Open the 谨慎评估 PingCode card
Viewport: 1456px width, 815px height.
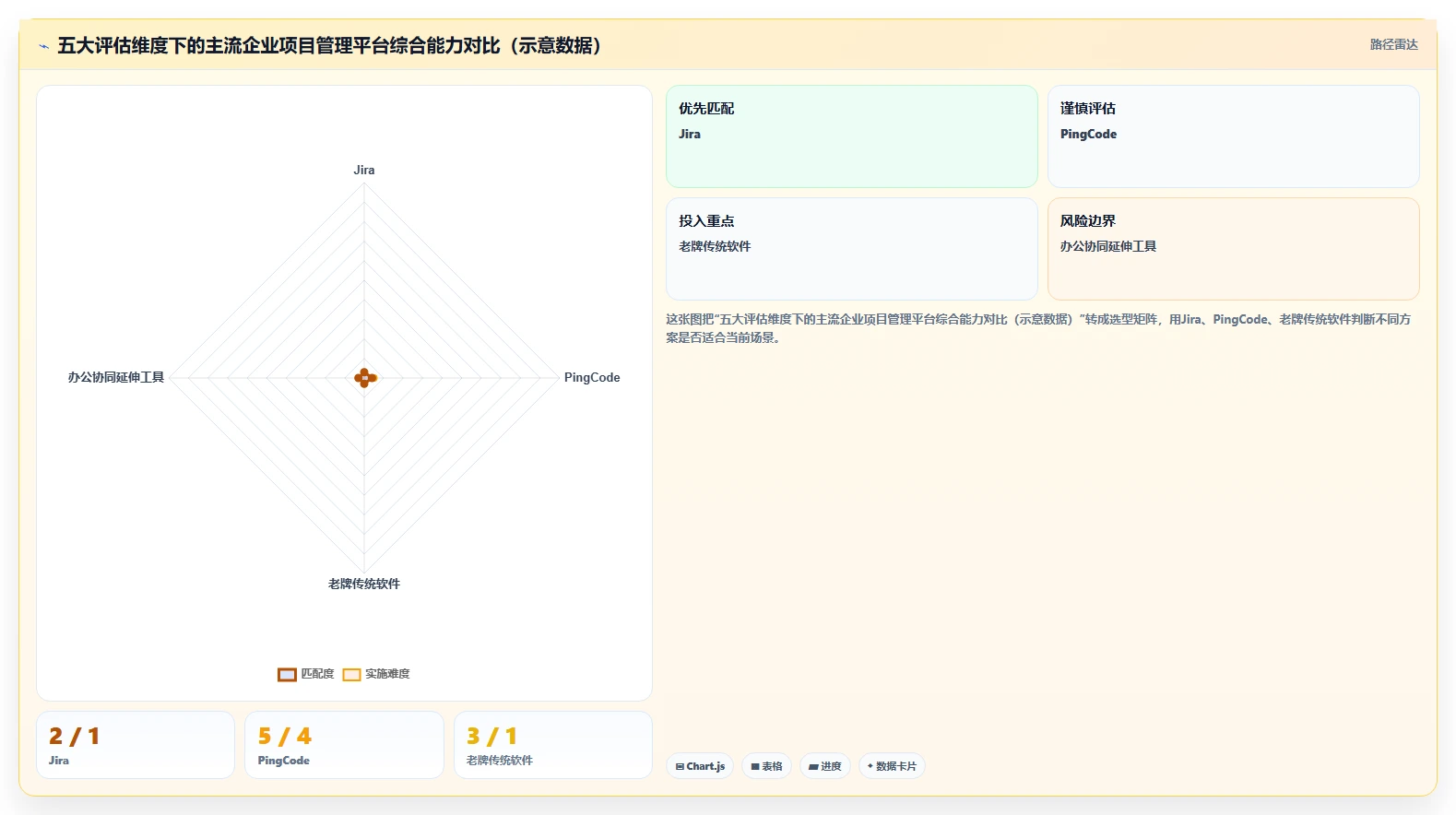[1233, 136]
